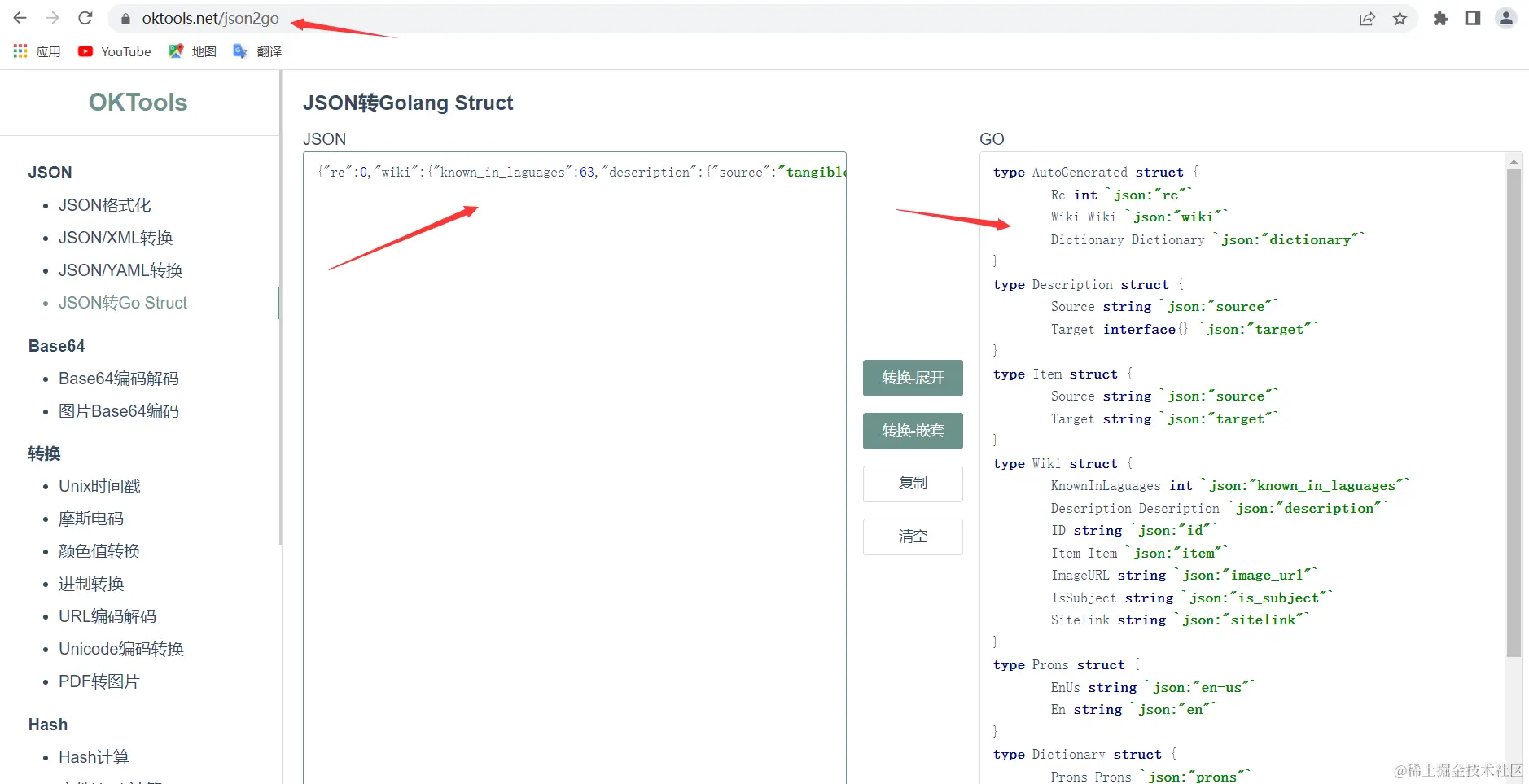Click 'type Wiki struct' line in output

(x=1062, y=464)
